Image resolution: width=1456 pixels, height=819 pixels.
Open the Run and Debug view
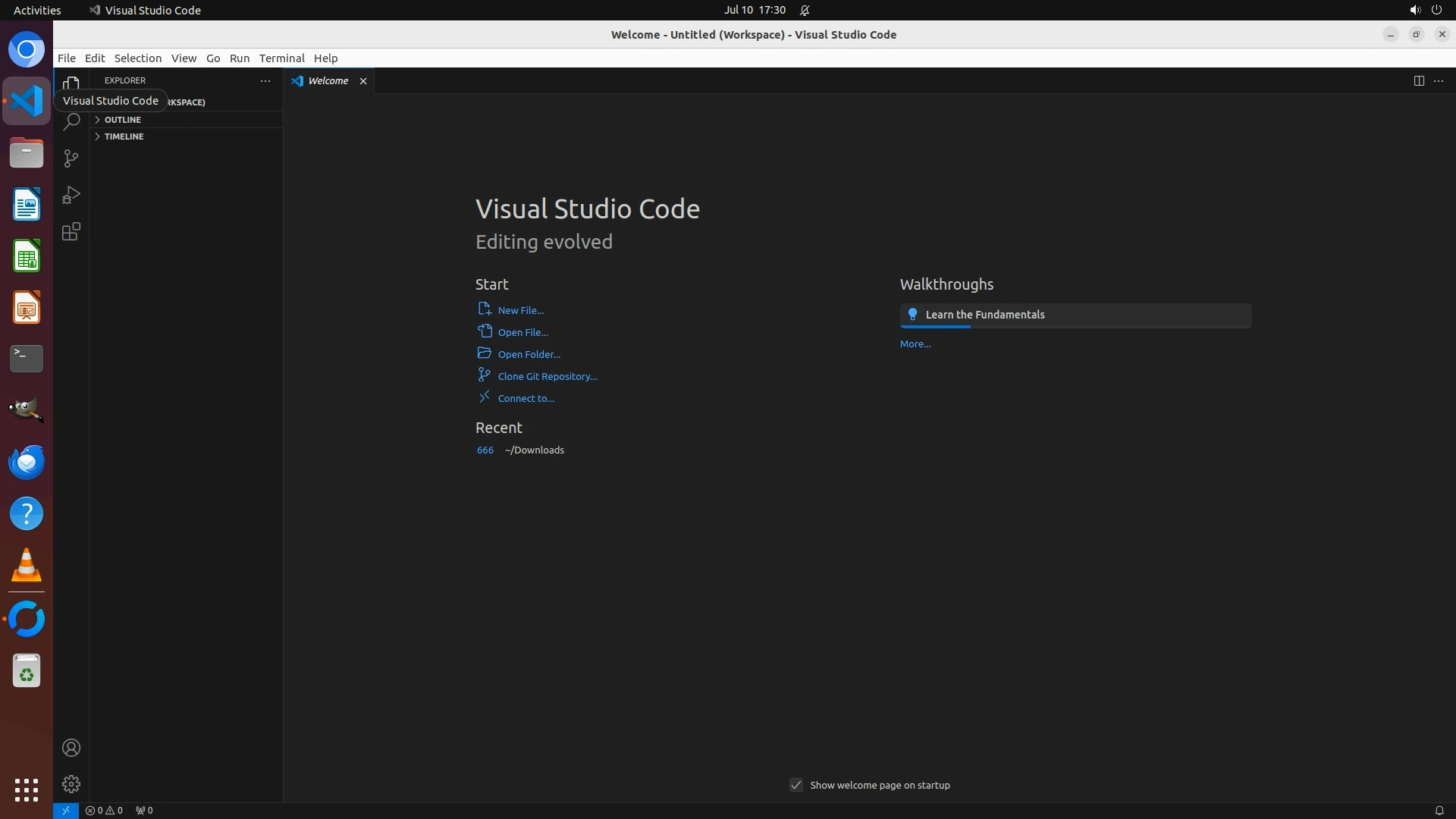71,195
